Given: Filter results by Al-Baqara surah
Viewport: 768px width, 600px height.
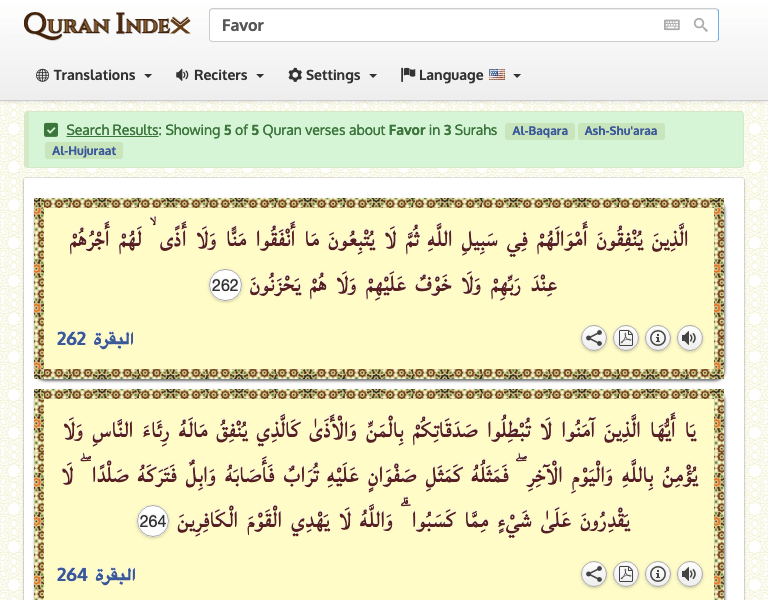Looking at the screenshot, I should tap(540, 131).
